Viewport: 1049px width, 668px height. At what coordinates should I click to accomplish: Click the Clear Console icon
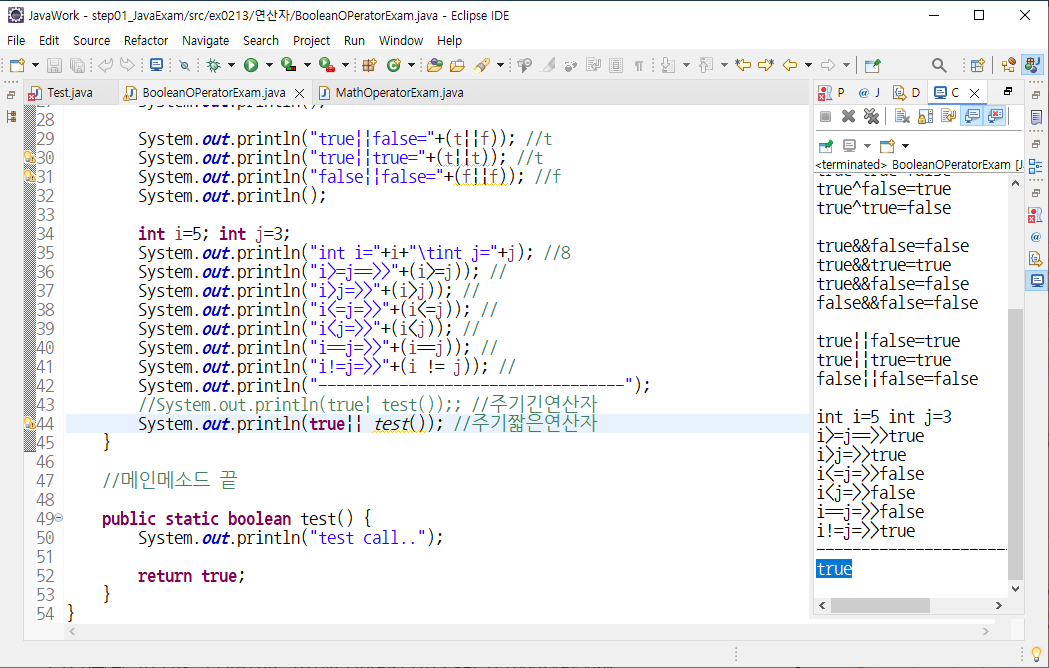[902, 116]
